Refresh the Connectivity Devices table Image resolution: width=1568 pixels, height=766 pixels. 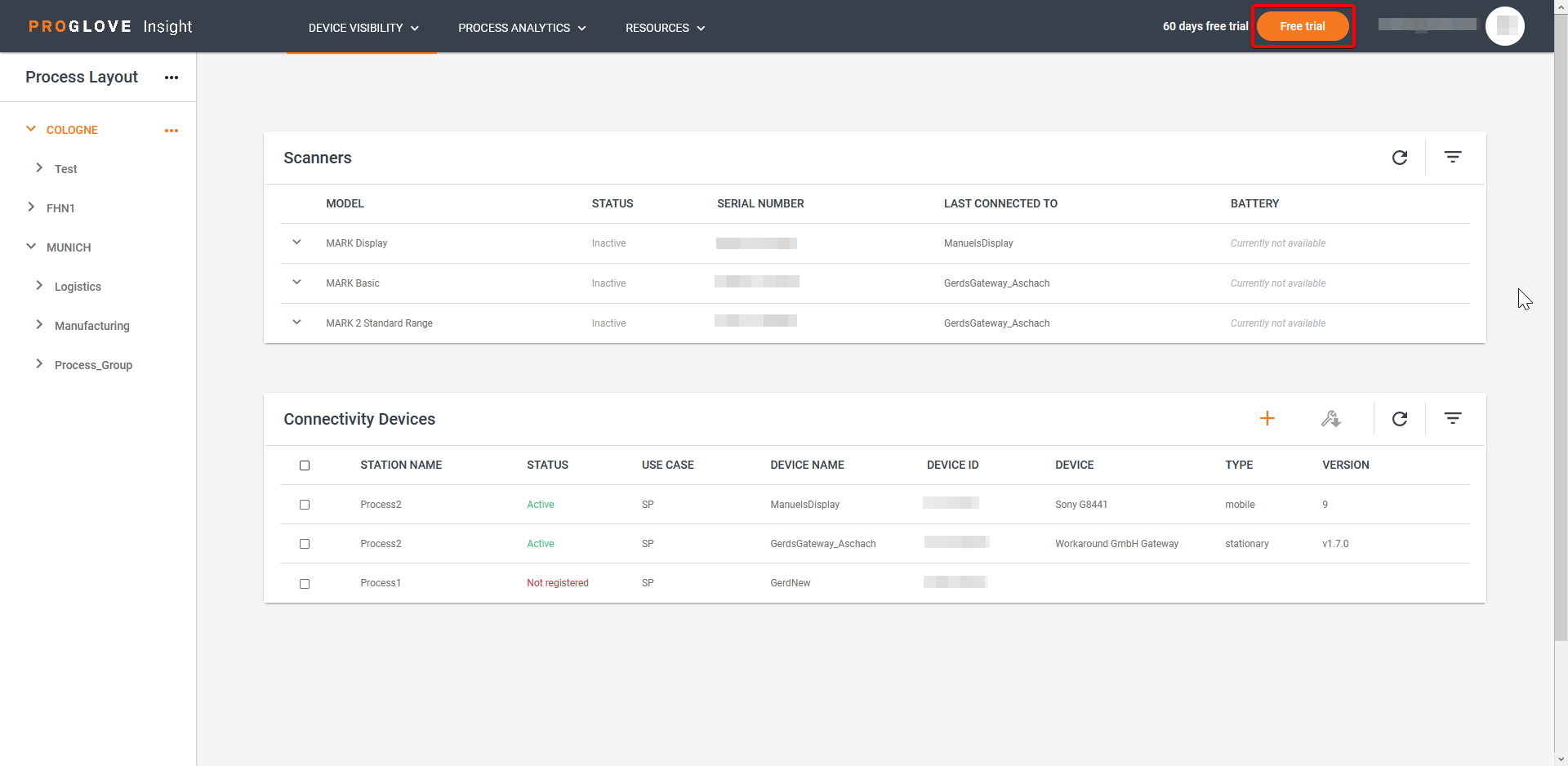(1400, 419)
